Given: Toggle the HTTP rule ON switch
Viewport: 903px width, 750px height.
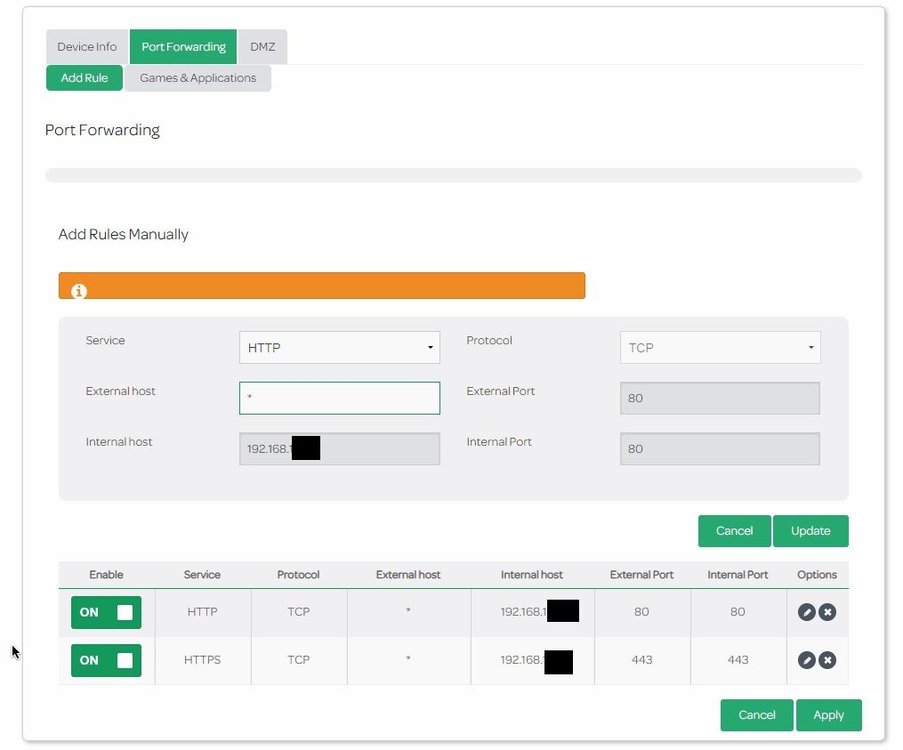Looking at the screenshot, I should pos(106,612).
